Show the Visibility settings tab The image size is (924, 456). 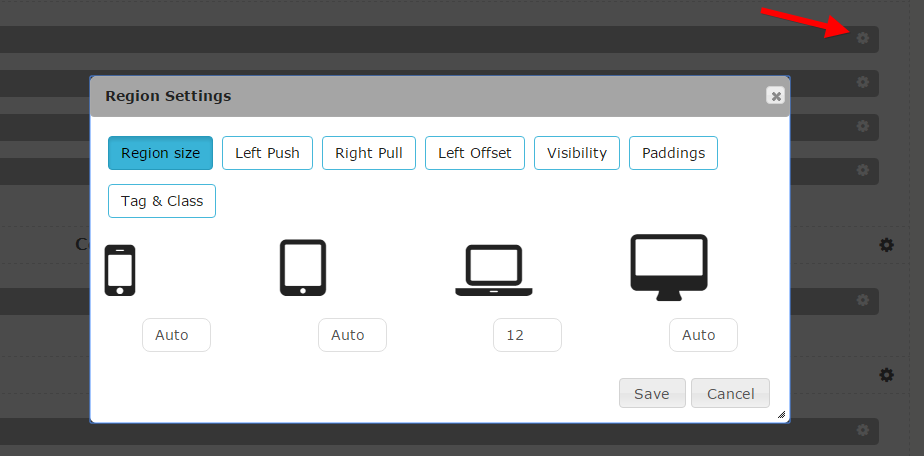pyautogui.click(x=577, y=153)
